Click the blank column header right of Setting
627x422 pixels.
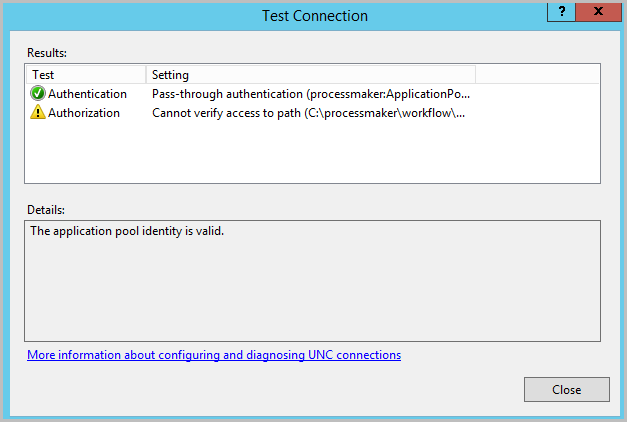click(x=536, y=75)
